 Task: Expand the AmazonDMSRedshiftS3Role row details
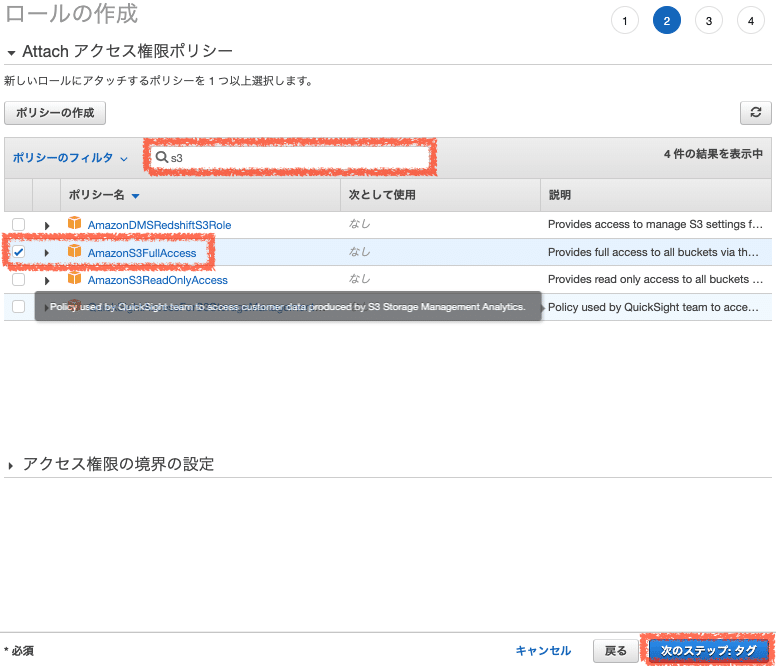pos(47,226)
